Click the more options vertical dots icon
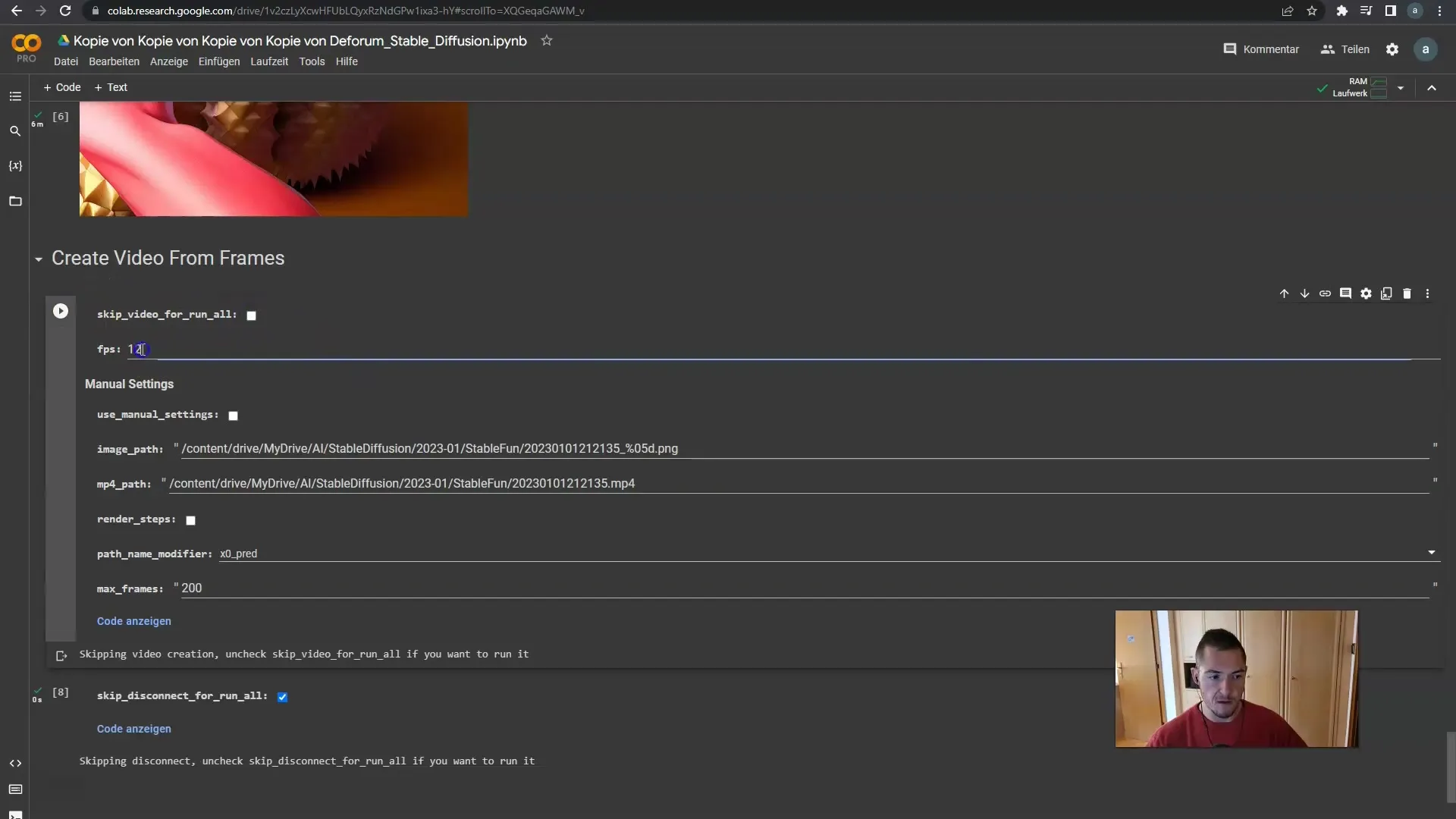 tap(1432, 293)
